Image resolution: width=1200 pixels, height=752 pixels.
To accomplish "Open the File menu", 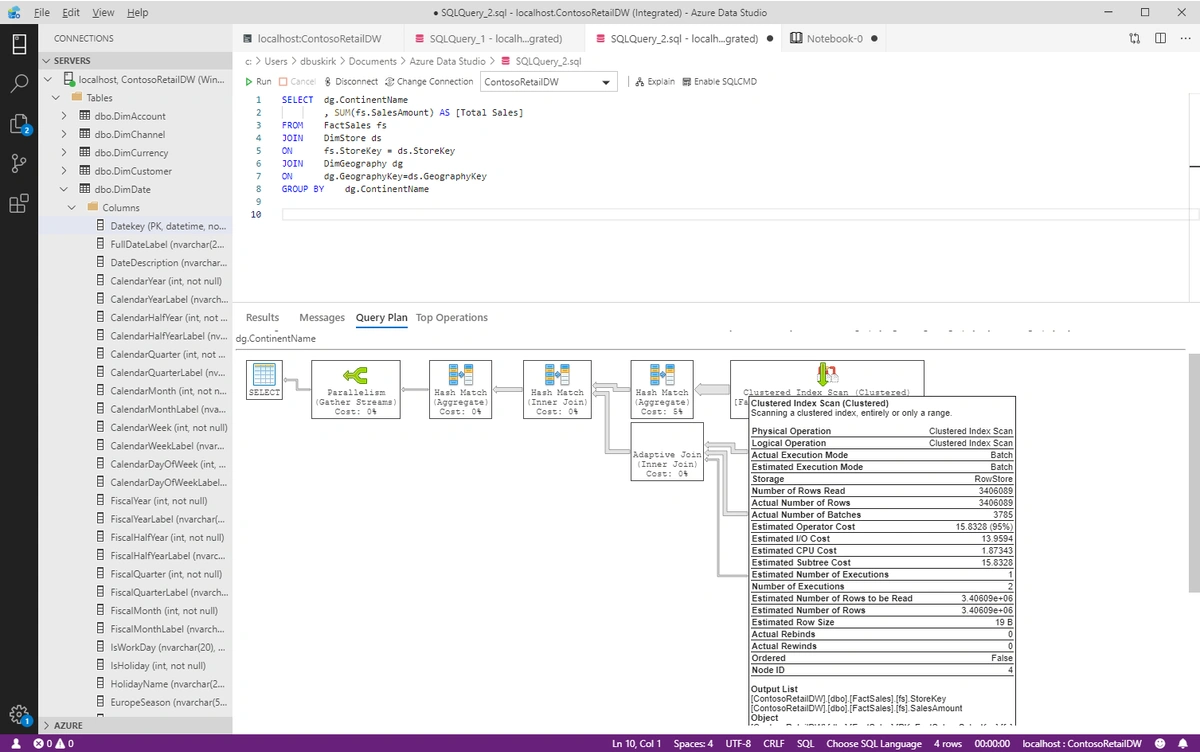I will click(42, 12).
